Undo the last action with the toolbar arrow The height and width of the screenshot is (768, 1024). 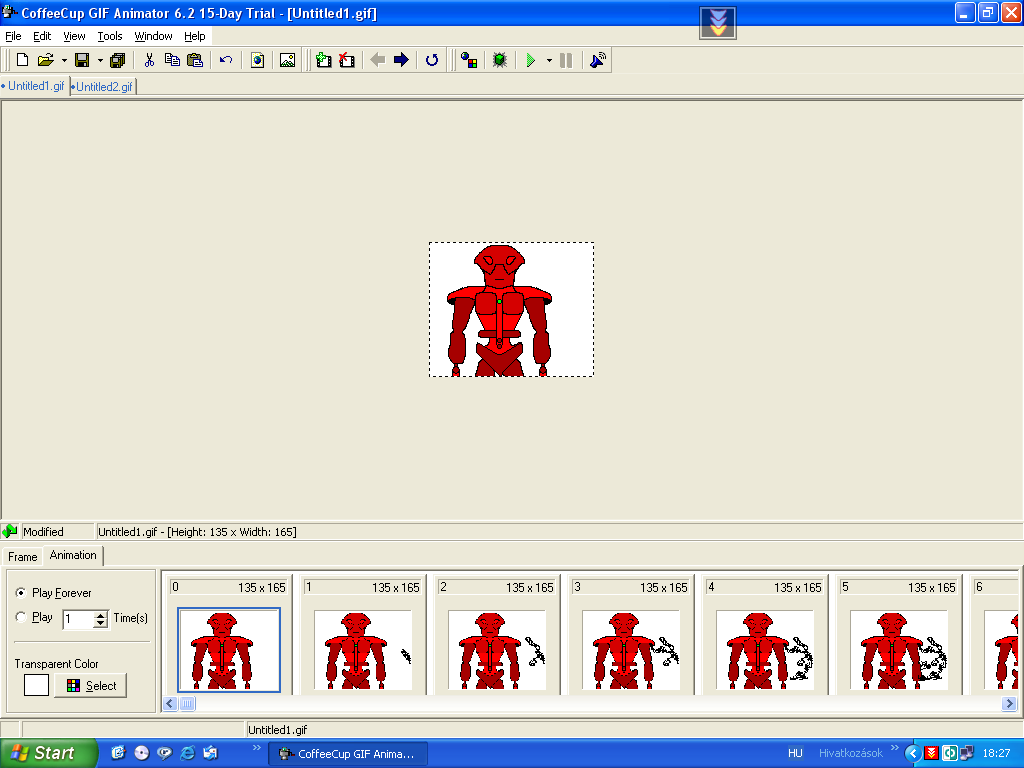click(x=226, y=60)
